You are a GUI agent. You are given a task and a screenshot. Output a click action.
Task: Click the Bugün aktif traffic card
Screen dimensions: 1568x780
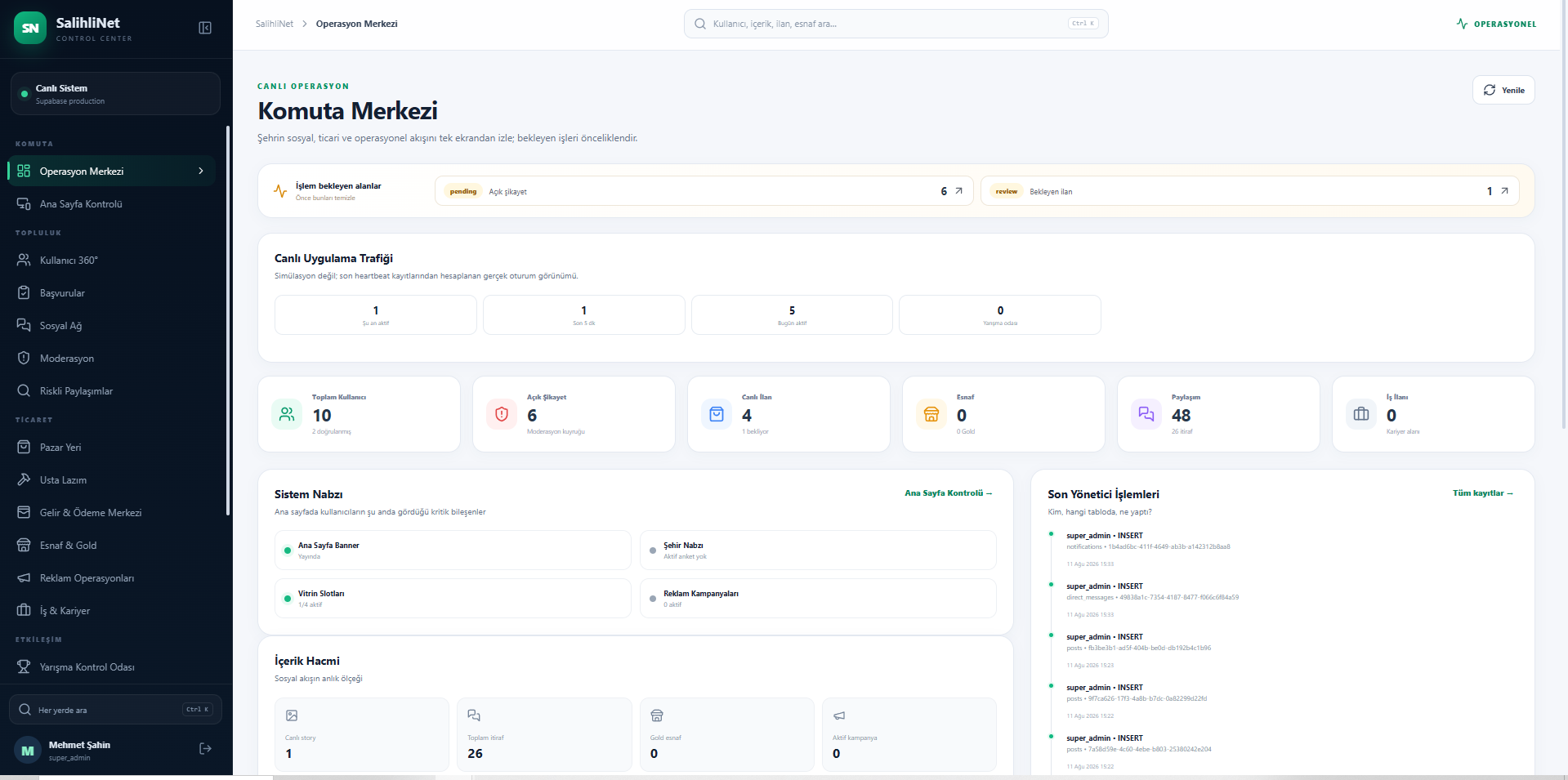[x=792, y=314]
